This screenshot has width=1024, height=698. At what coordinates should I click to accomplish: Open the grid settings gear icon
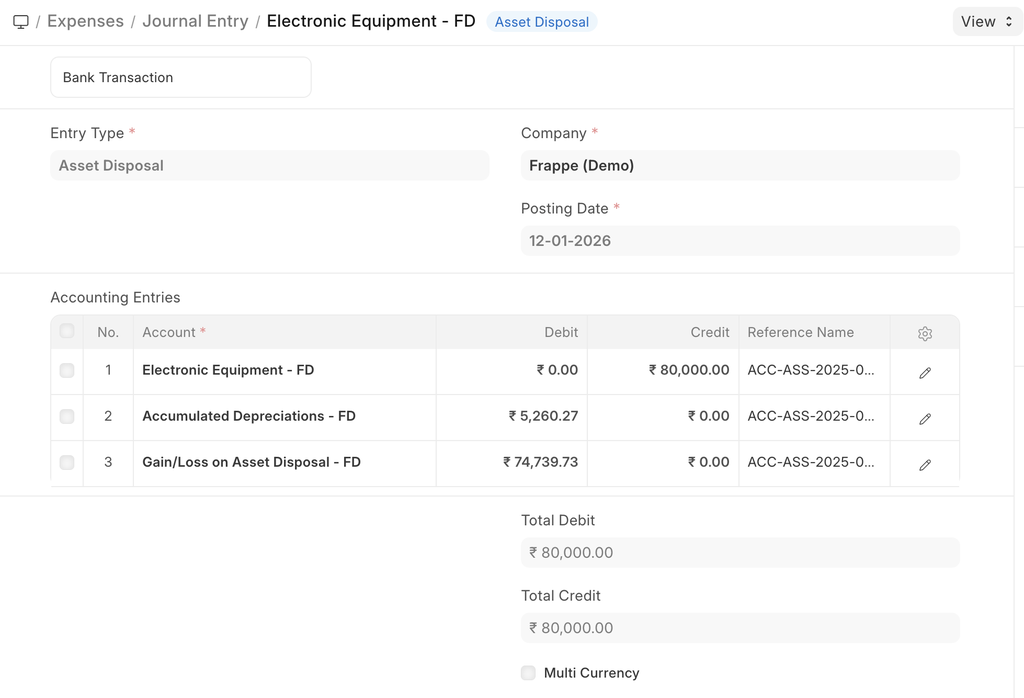[924, 333]
